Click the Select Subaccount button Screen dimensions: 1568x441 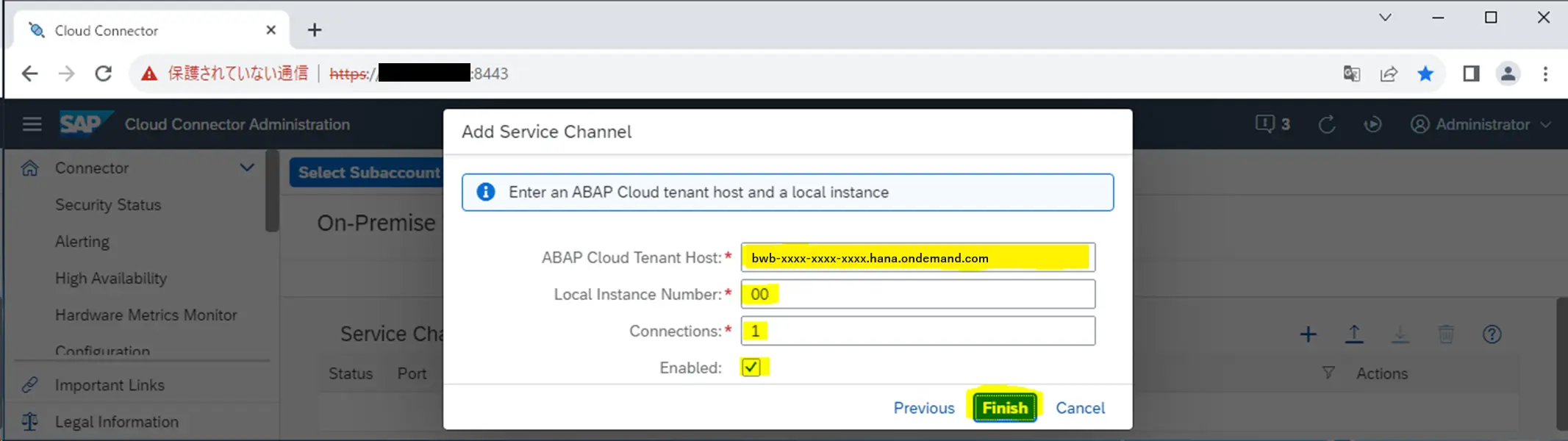368,173
